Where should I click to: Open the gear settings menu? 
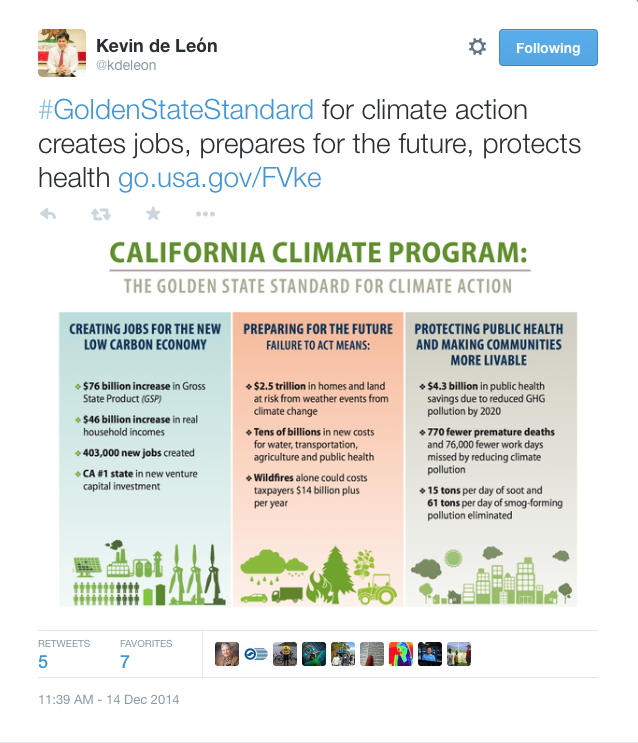click(477, 47)
